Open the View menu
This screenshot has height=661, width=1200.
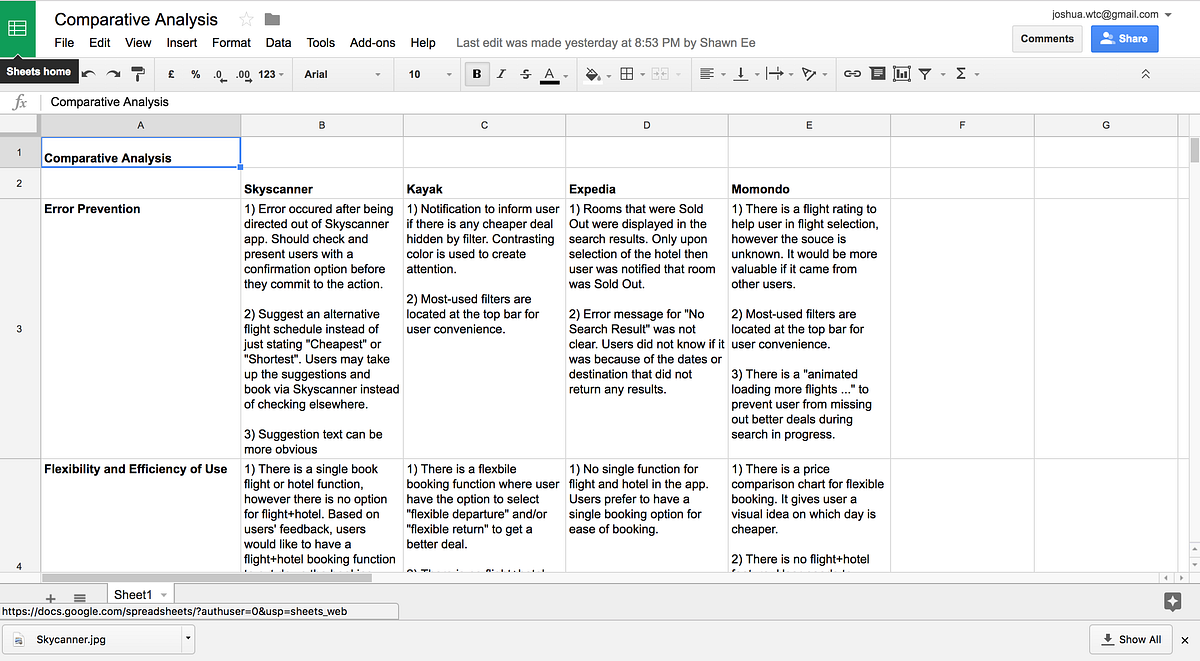point(138,43)
